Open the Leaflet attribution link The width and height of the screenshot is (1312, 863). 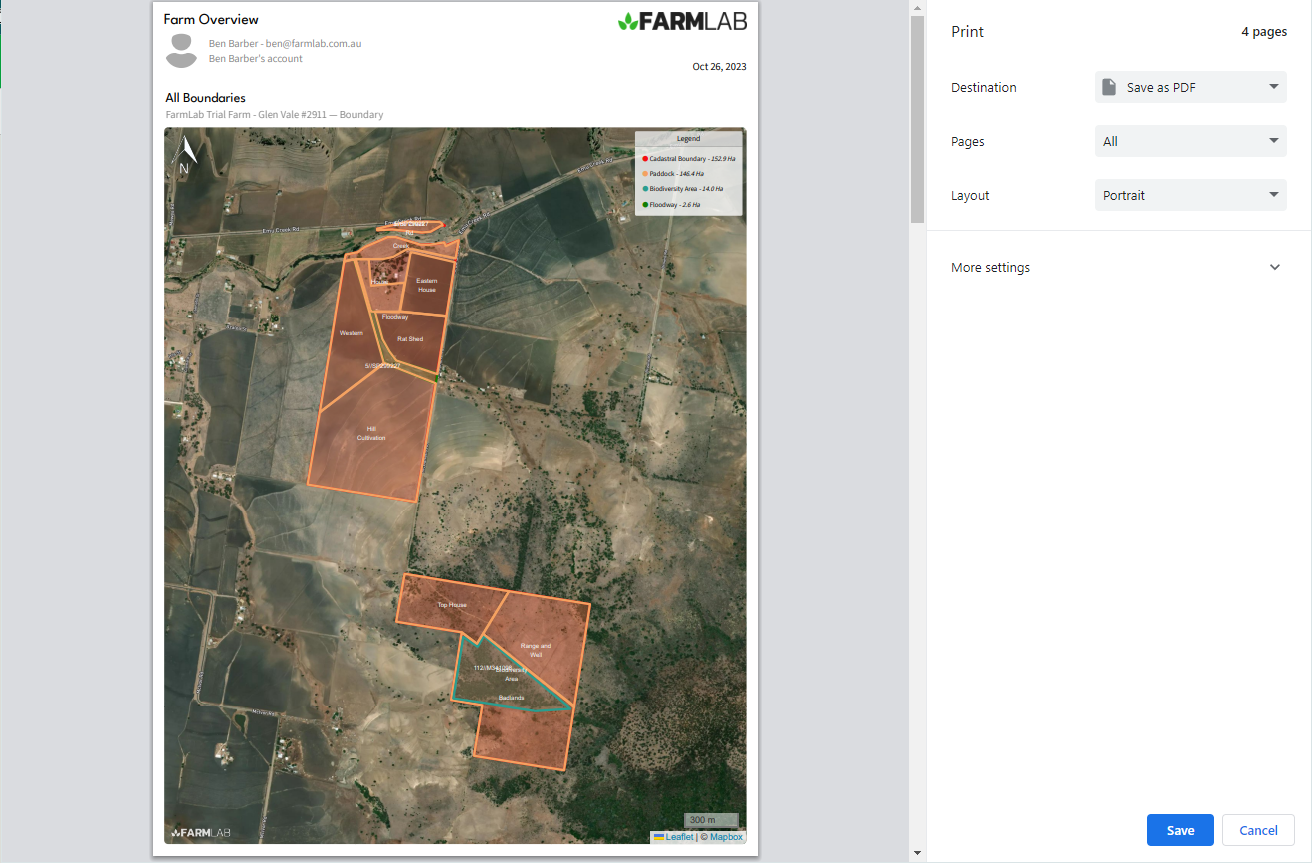click(679, 837)
